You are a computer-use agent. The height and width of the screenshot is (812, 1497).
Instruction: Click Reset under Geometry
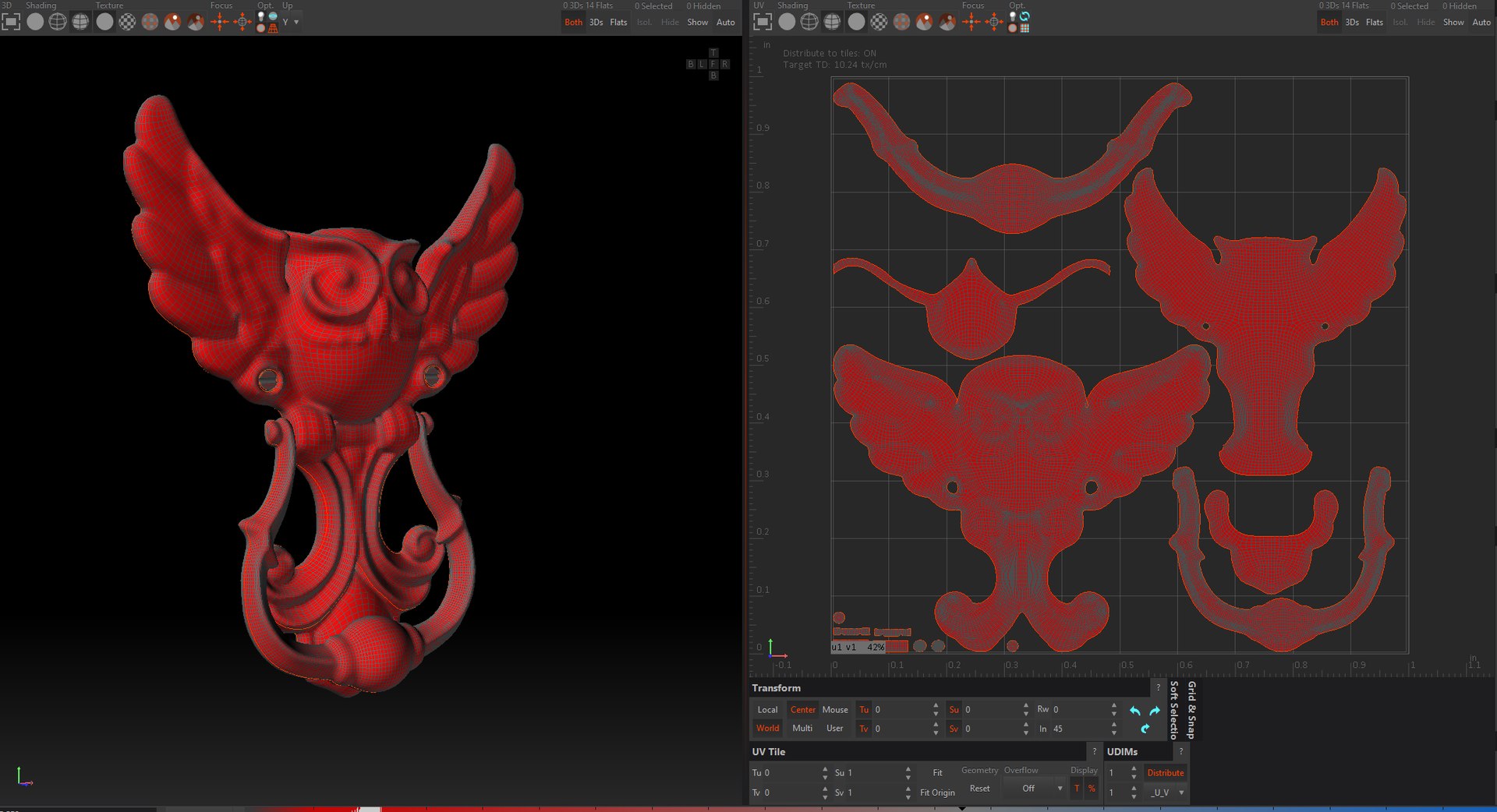979,789
